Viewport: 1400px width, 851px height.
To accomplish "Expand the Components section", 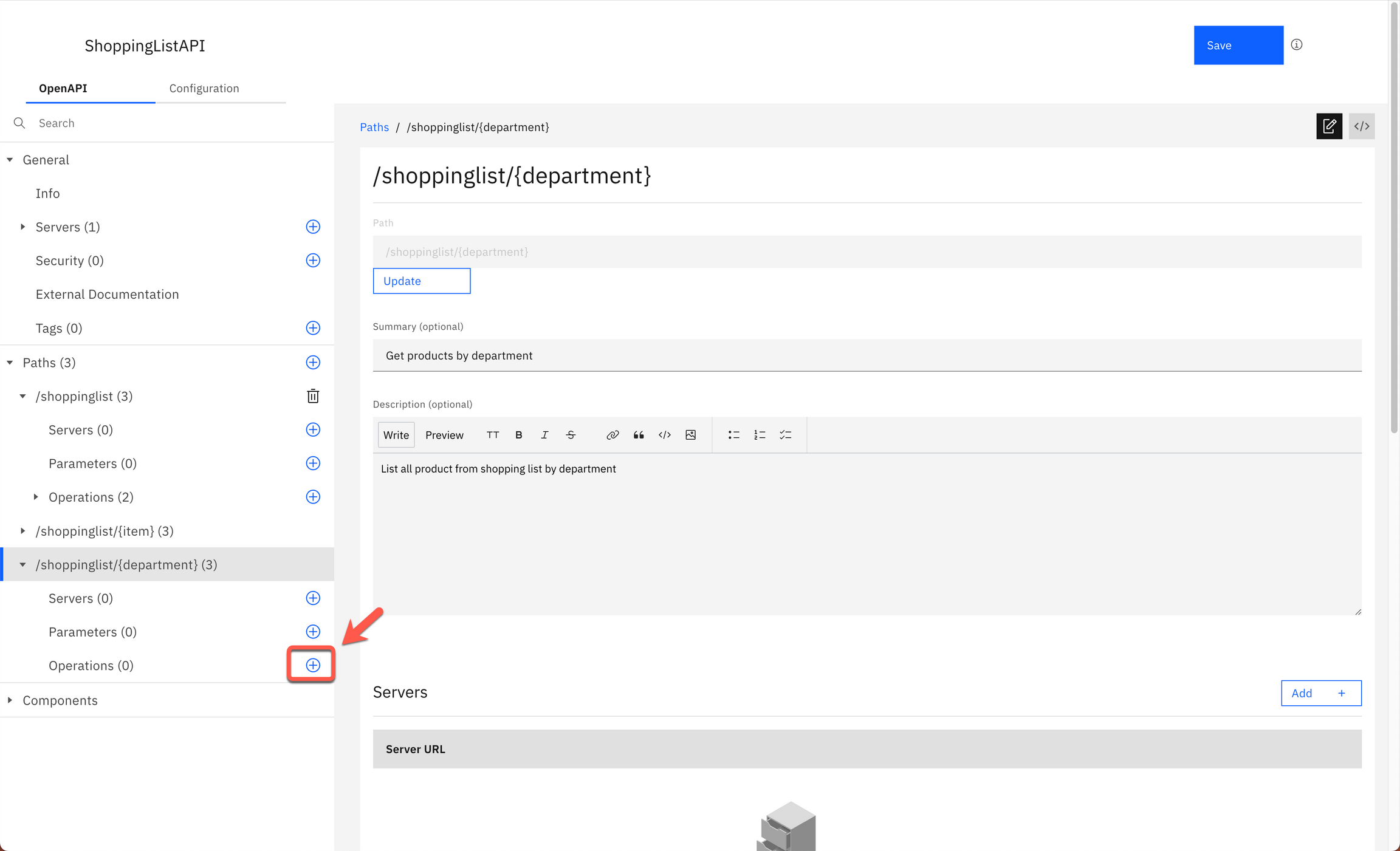I will point(9,700).
